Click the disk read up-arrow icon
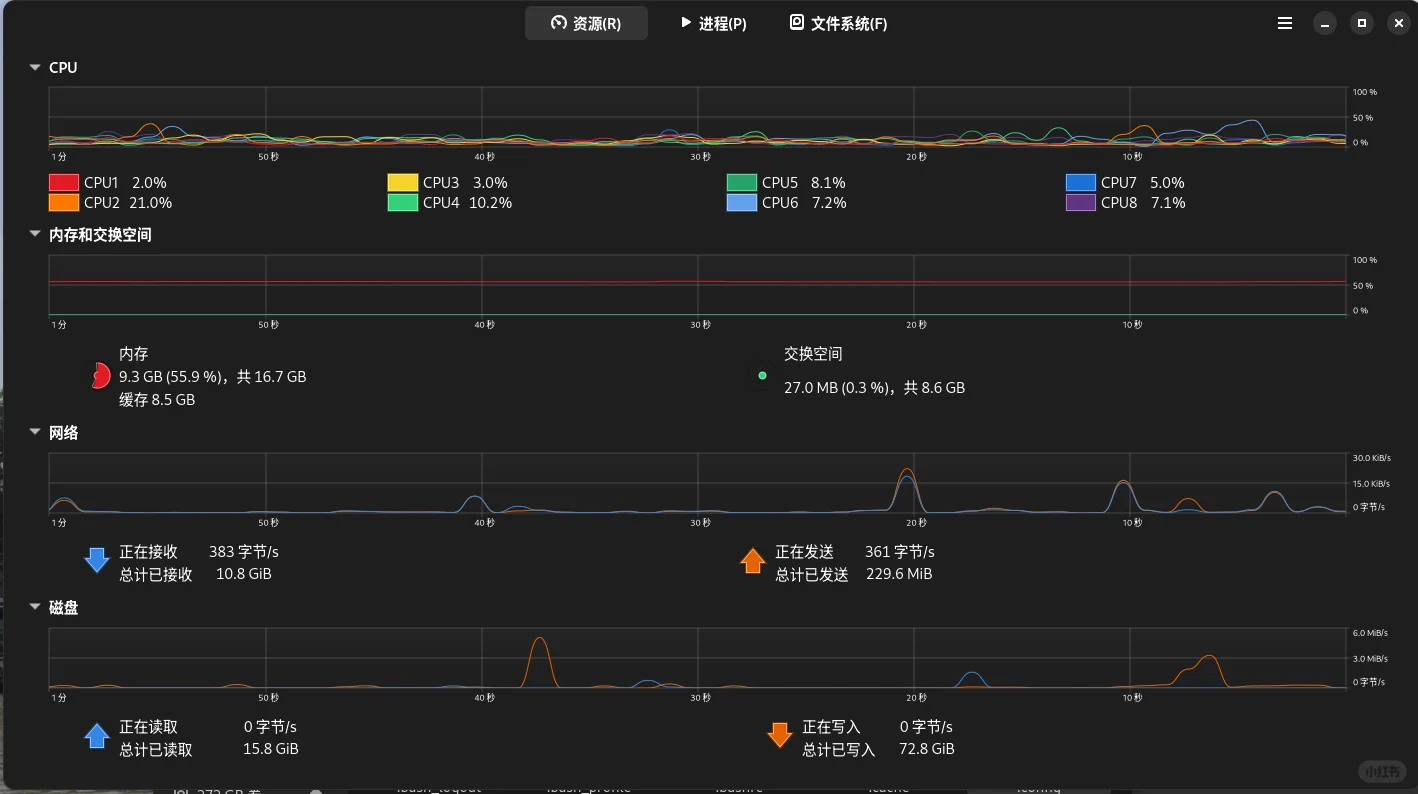1418x794 pixels. [x=96, y=735]
